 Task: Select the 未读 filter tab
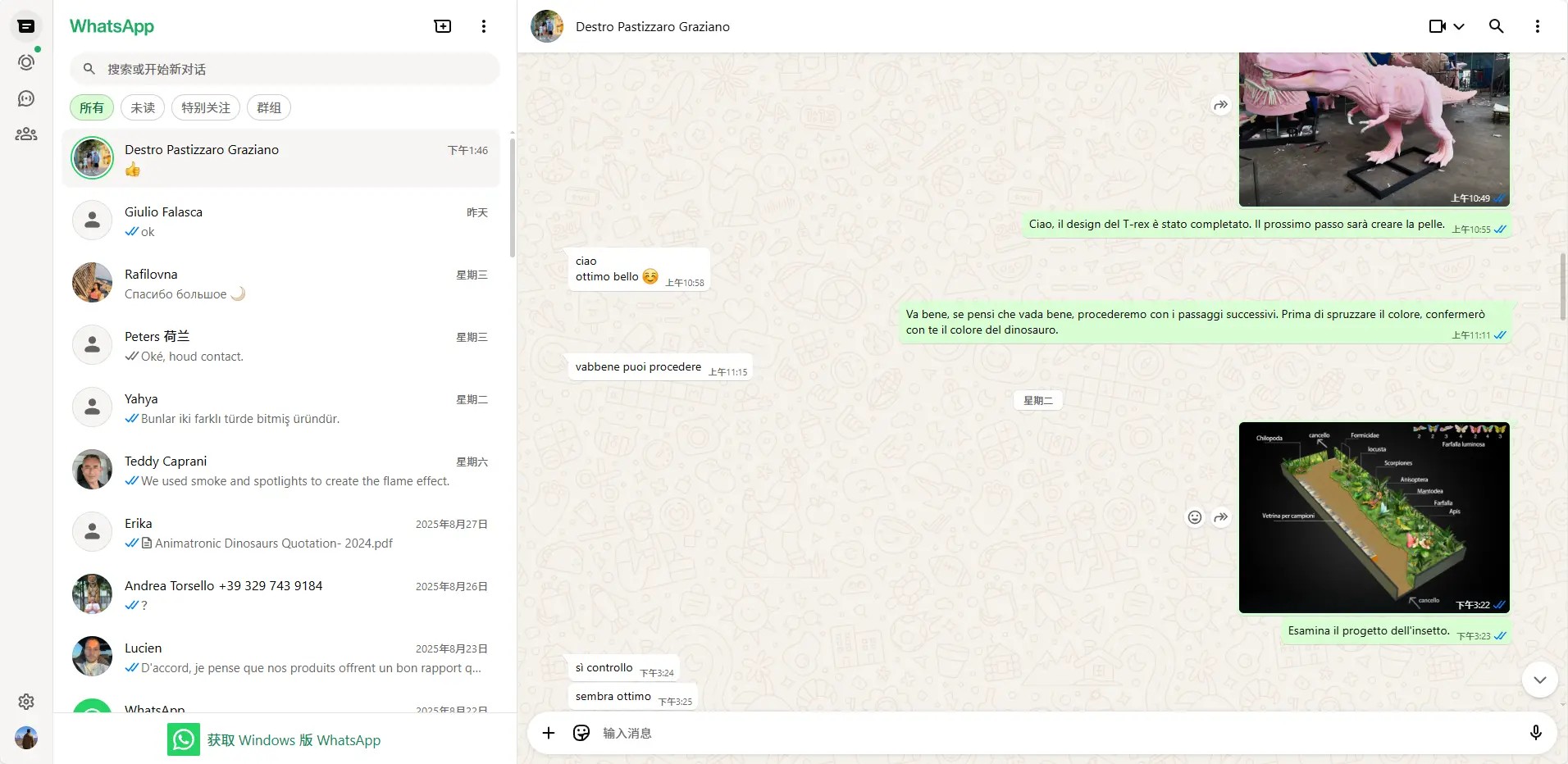[x=143, y=107]
